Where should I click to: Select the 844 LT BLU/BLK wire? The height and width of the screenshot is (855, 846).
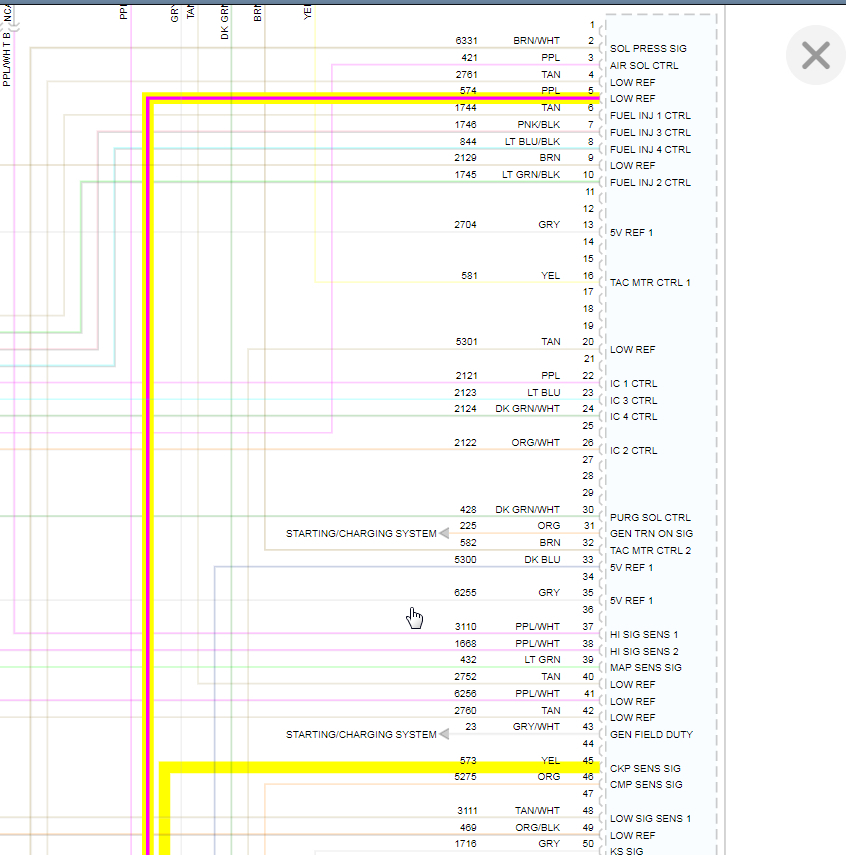357,149
